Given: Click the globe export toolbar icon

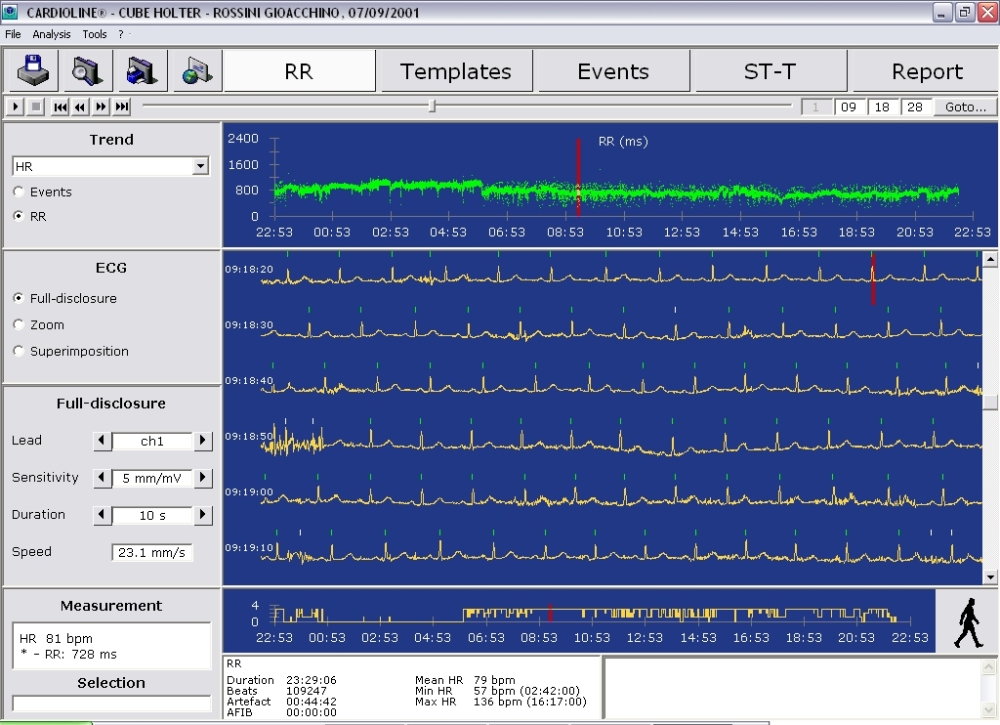Looking at the screenshot, I should pyautogui.click(x=195, y=71).
